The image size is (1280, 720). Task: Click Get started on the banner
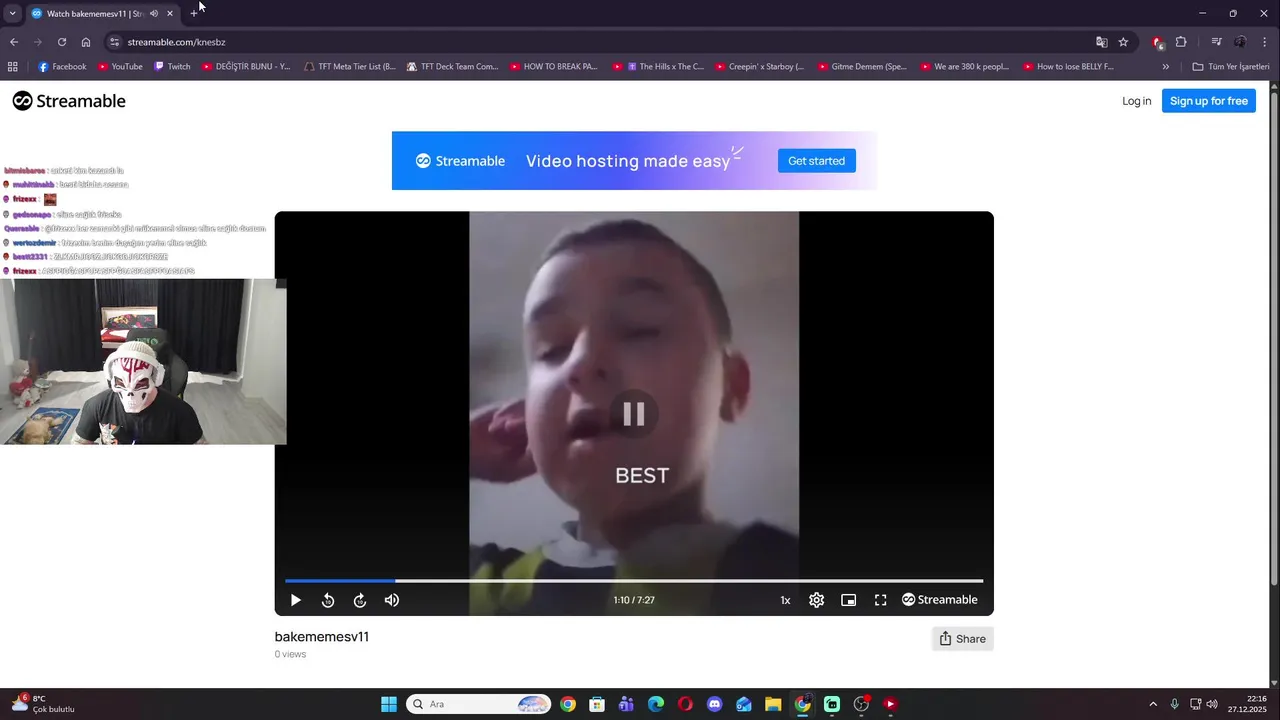tap(816, 161)
